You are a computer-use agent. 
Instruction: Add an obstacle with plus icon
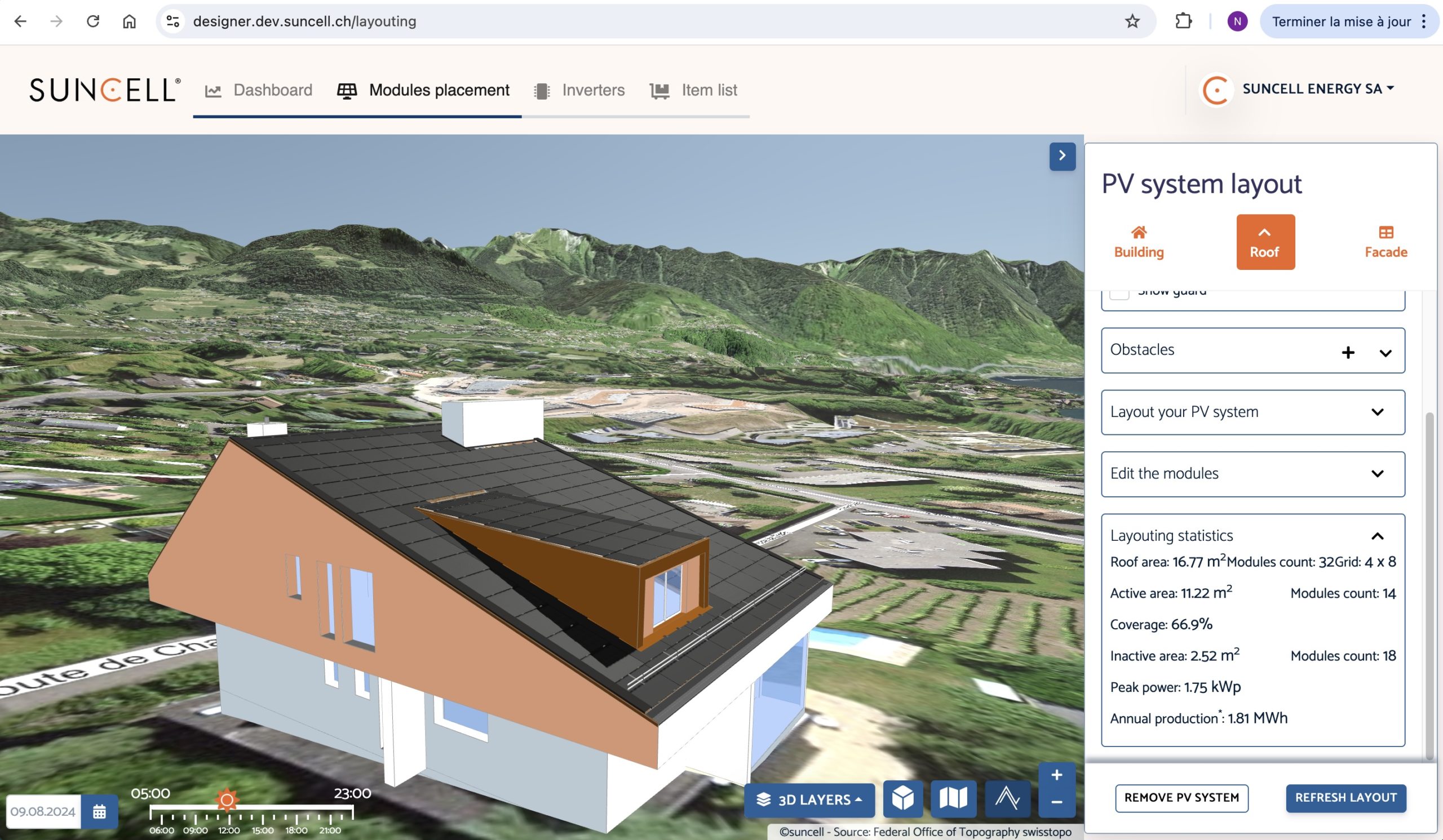point(1348,352)
